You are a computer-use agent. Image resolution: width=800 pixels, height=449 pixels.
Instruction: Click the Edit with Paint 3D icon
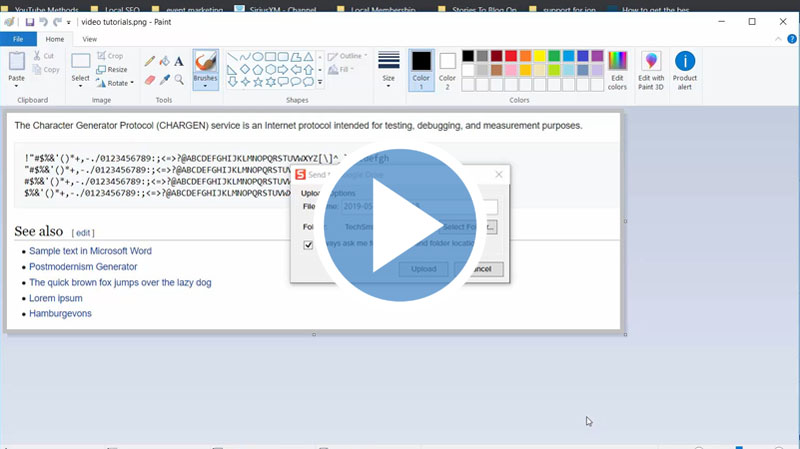[x=651, y=70]
